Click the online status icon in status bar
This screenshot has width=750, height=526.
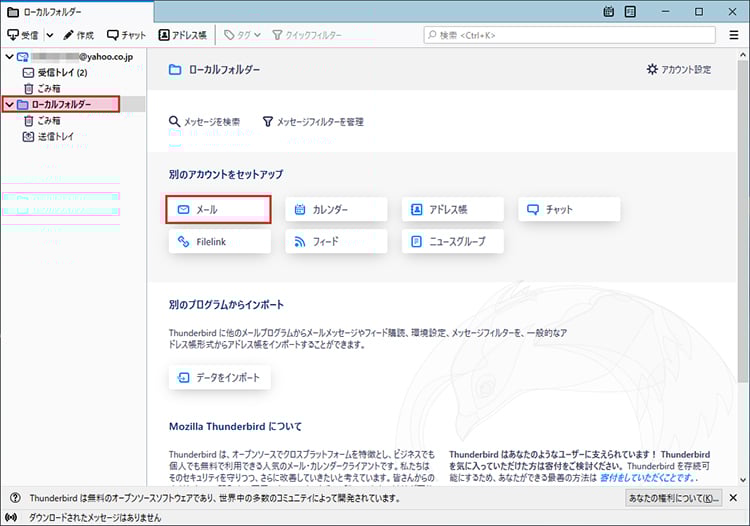11,517
